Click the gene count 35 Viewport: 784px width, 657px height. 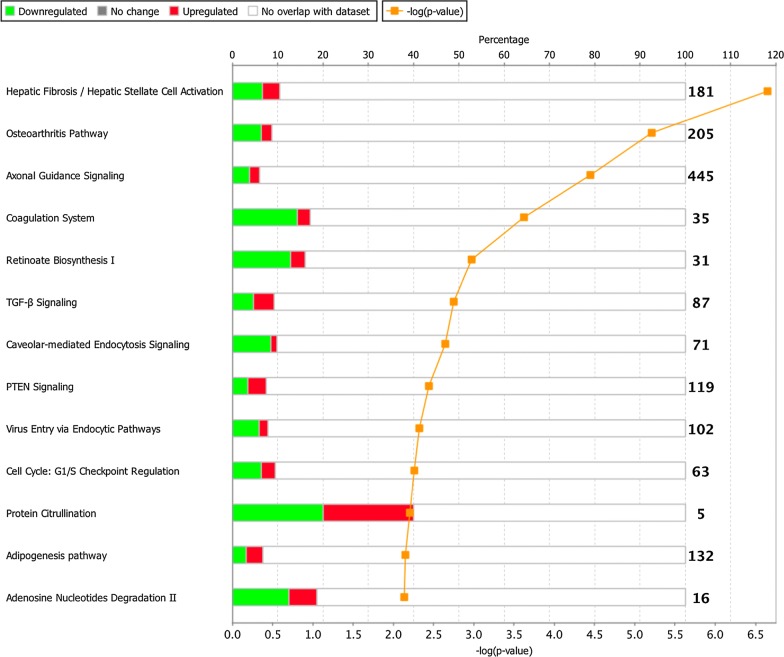point(700,218)
